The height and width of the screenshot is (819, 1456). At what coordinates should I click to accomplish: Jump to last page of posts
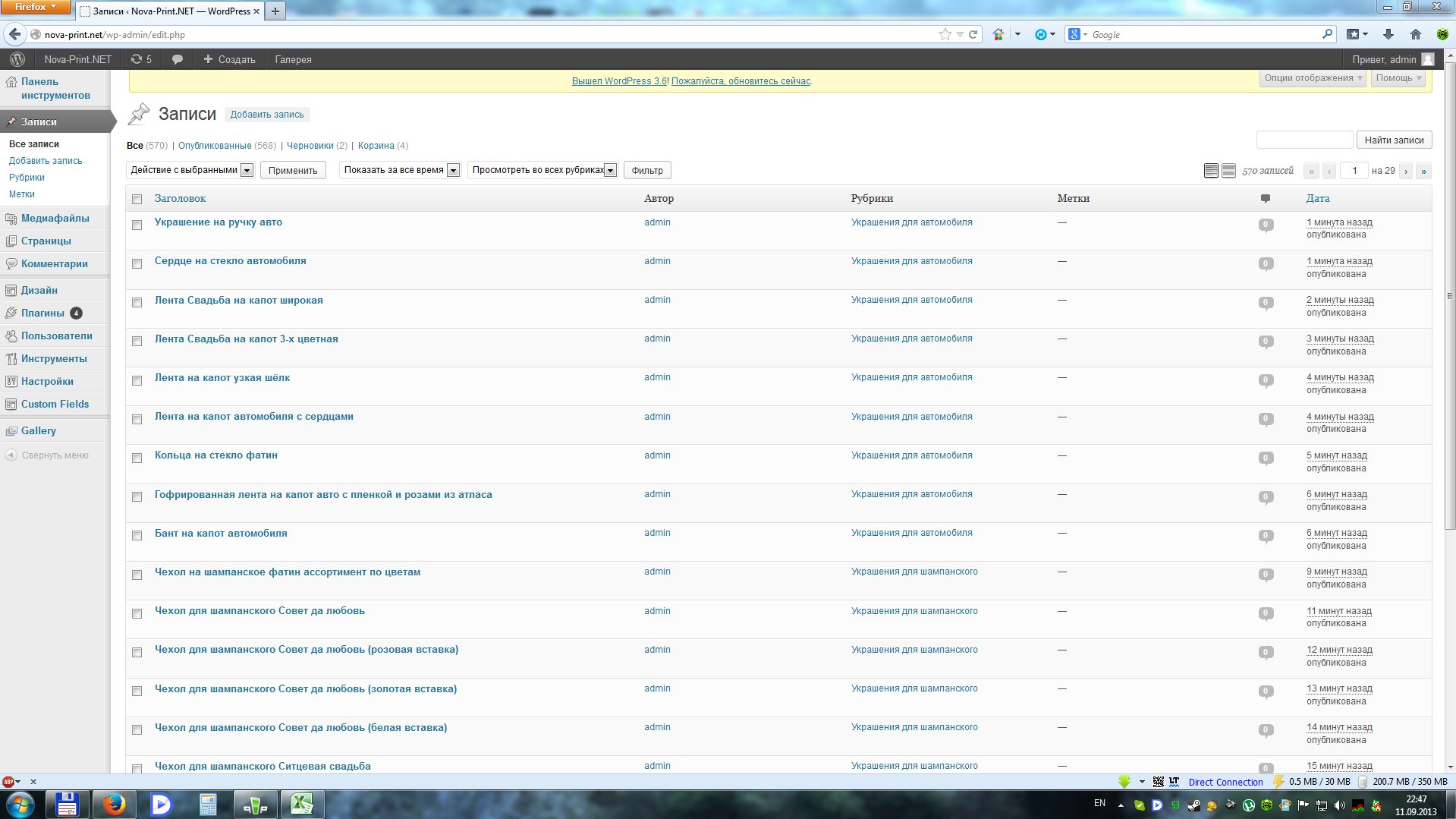[1423, 171]
